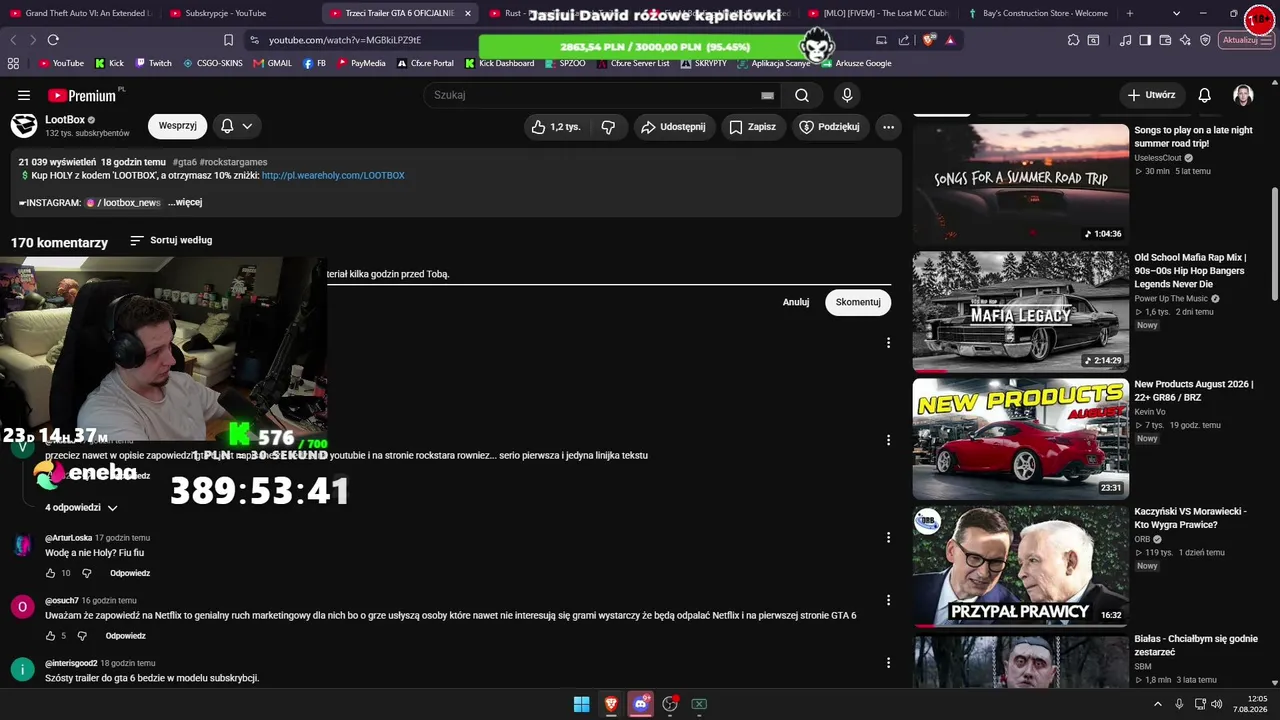
Task: Close the Trzeci Trailer GTA 6 tab
Action: (467, 13)
